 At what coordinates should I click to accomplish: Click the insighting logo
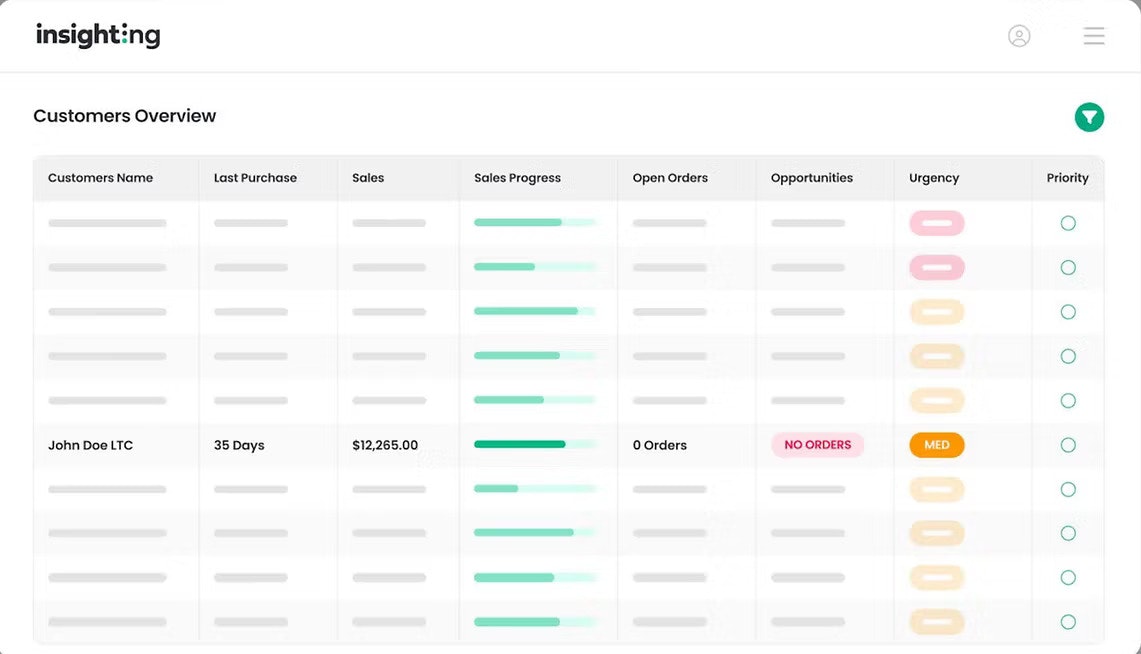click(98, 35)
